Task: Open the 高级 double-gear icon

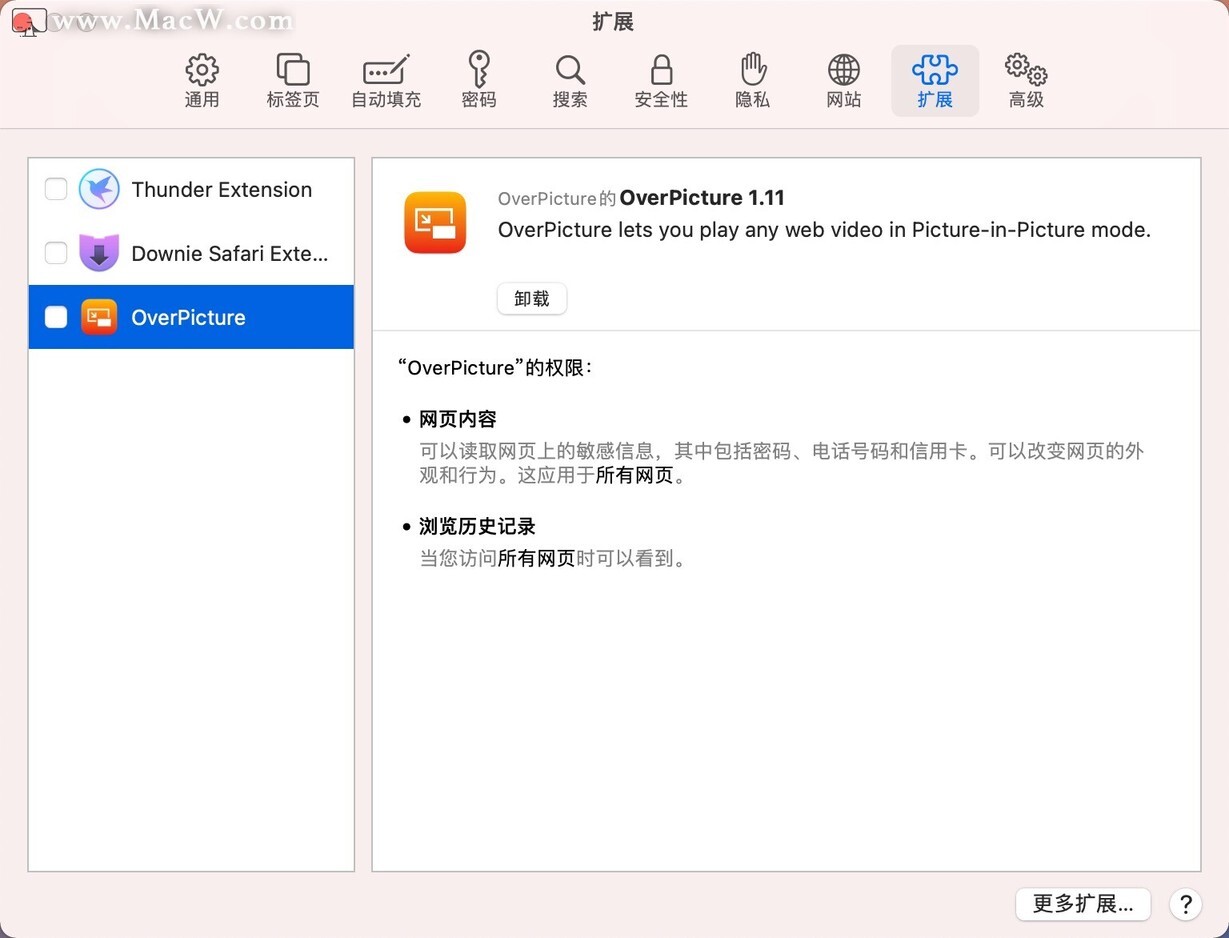Action: [x=1026, y=70]
